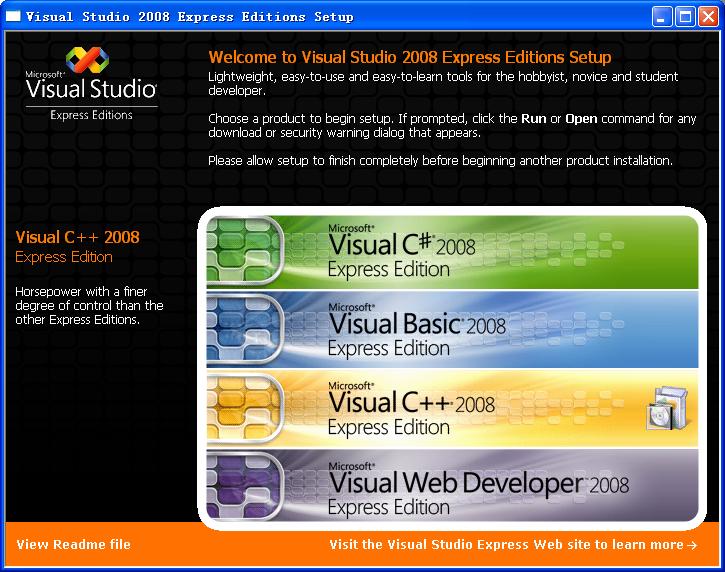Click the yellow tile icon of Visual C++
Screen dimensions: 725x572
pos(245,407)
